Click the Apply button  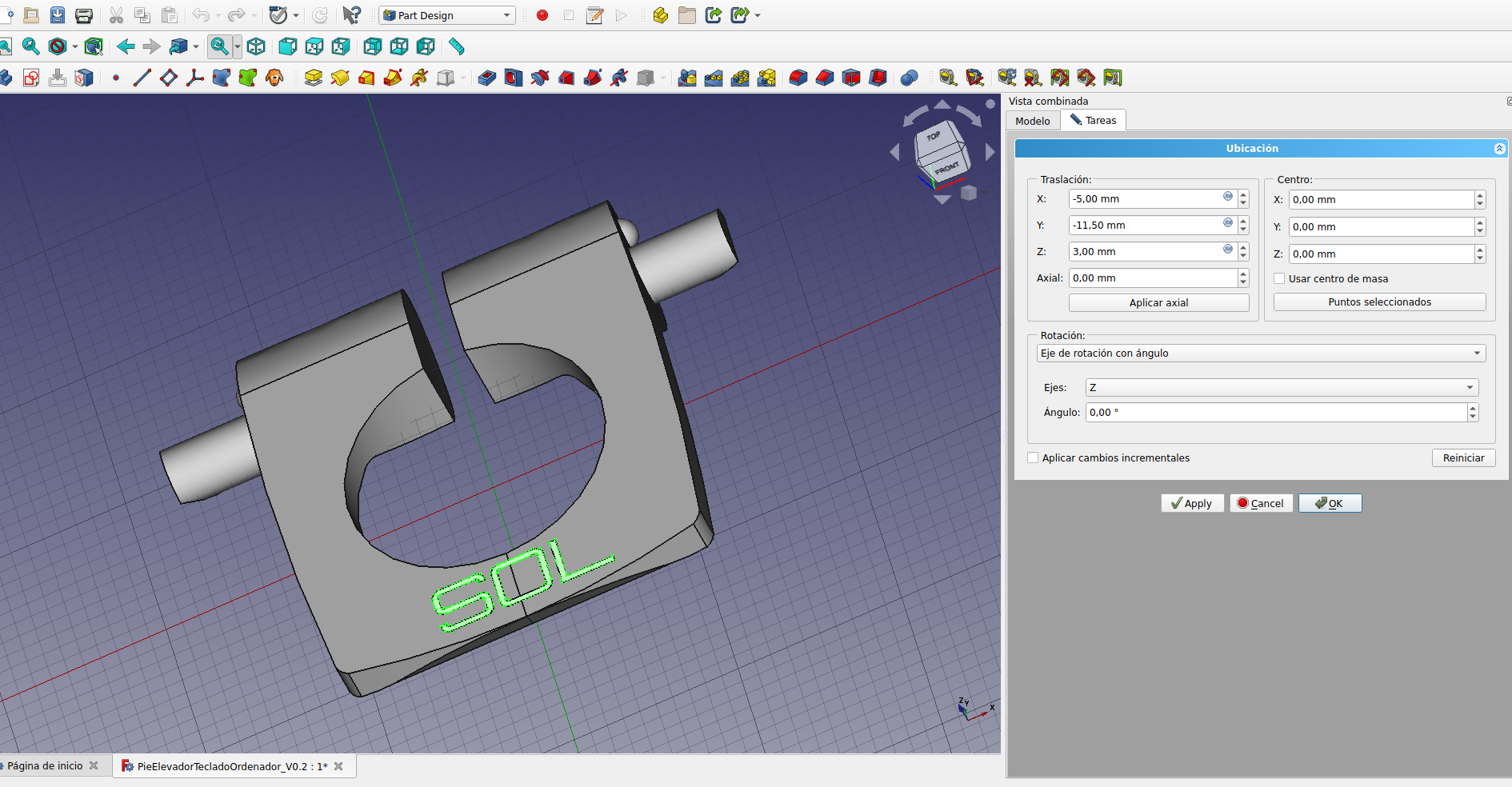(x=1192, y=503)
